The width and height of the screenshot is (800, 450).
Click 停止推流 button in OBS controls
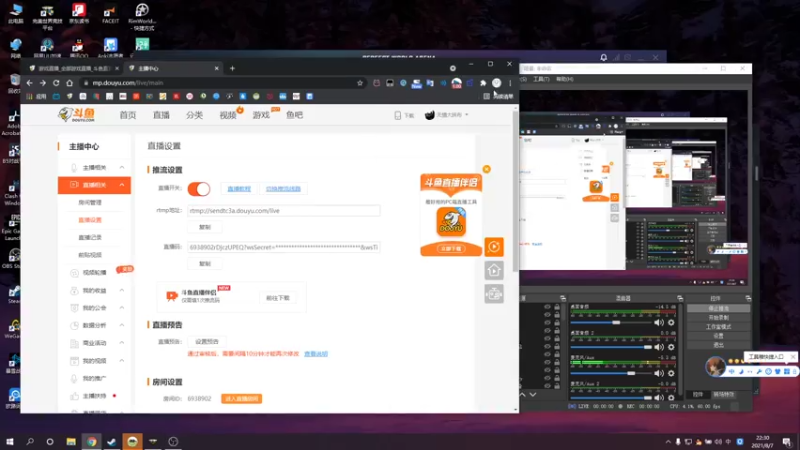(x=718, y=308)
